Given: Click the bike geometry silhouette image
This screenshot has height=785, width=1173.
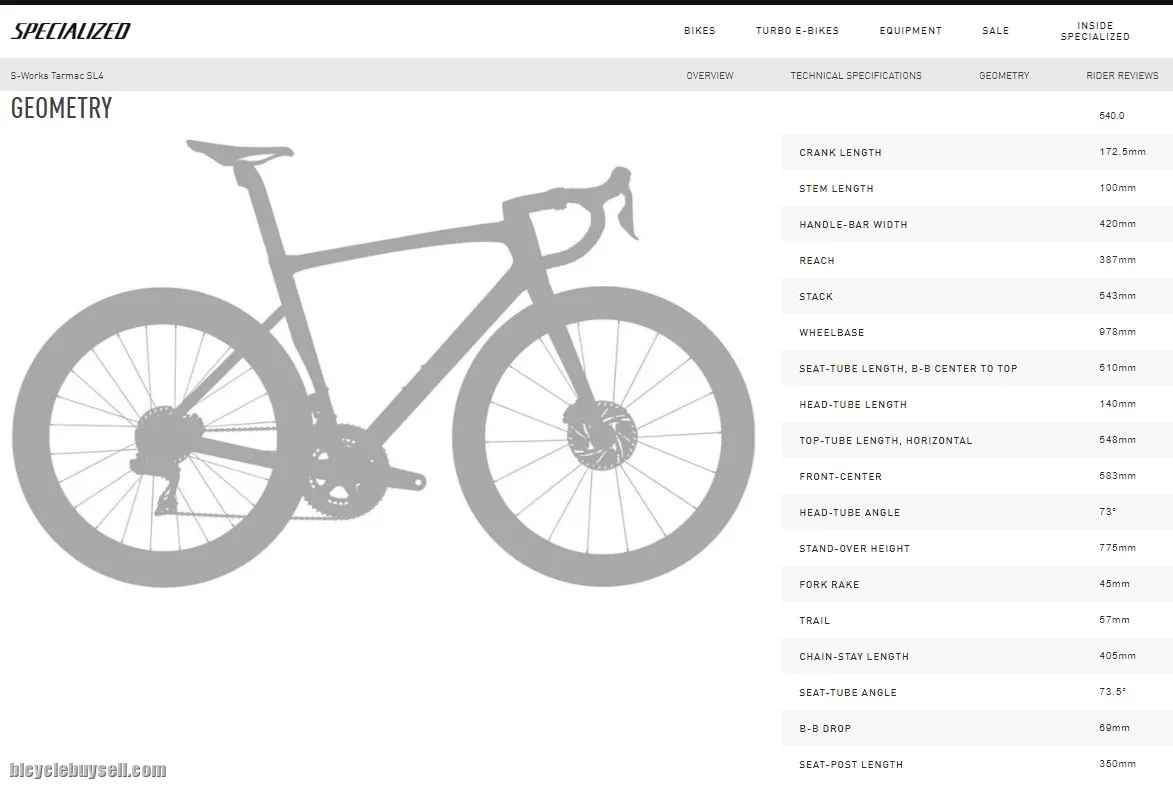Looking at the screenshot, I should click(383, 362).
